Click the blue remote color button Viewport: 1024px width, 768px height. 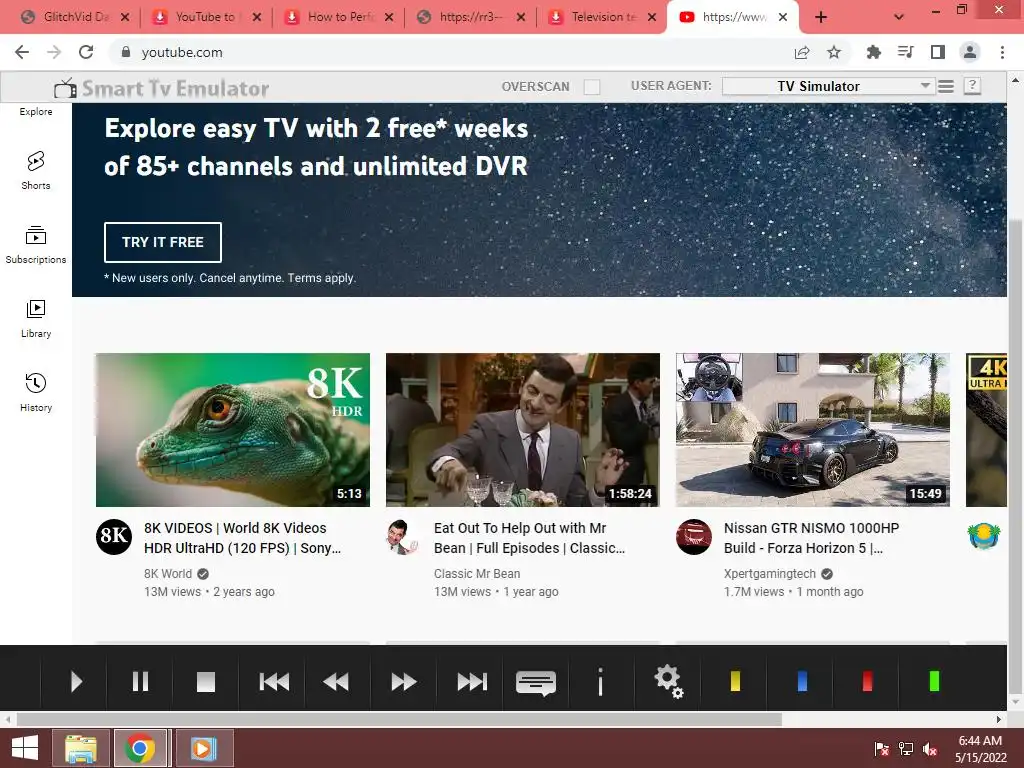(802, 681)
